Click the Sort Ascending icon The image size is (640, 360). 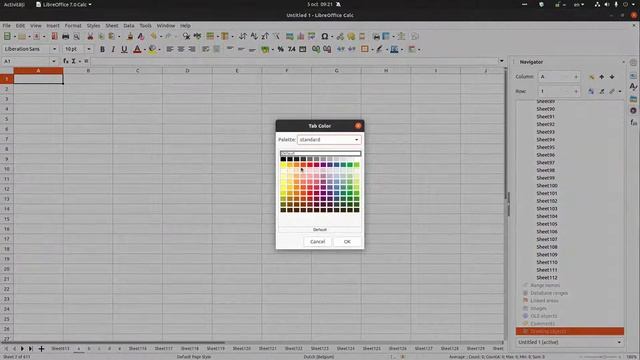(x=254, y=37)
